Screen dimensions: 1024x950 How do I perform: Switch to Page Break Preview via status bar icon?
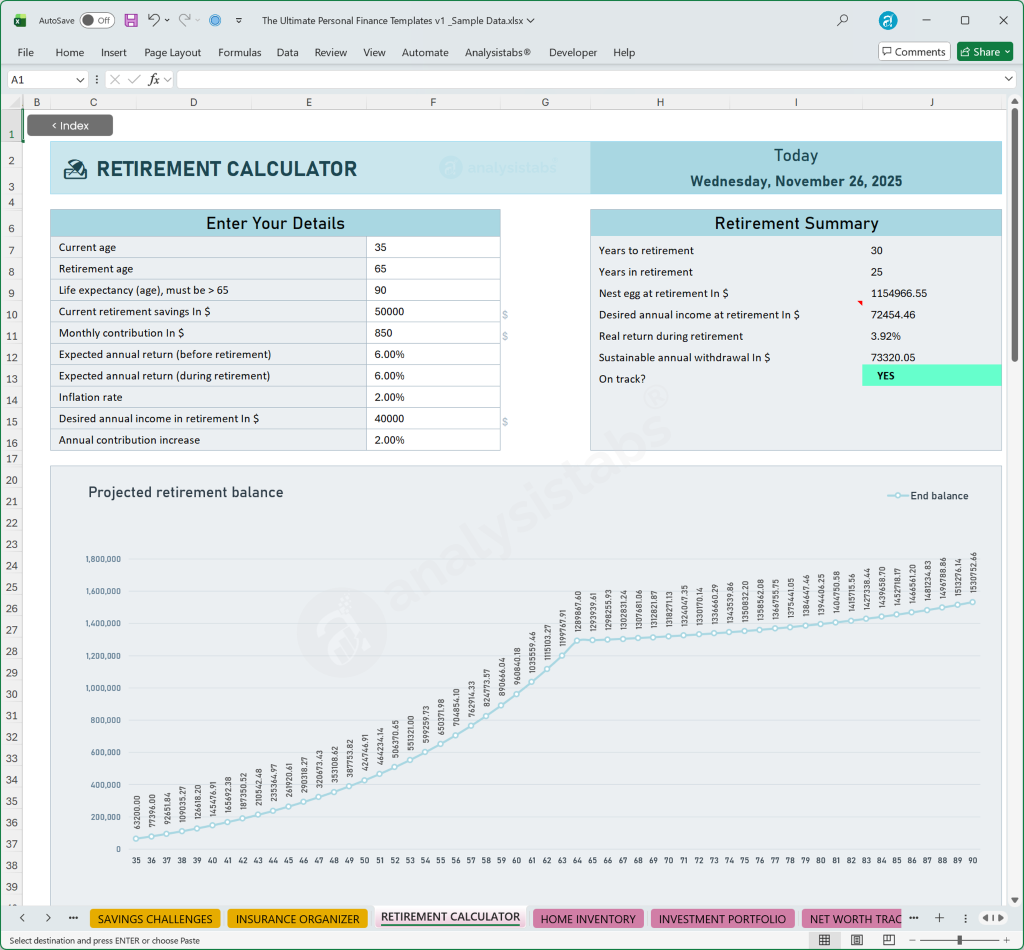pyautogui.click(x=887, y=939)
